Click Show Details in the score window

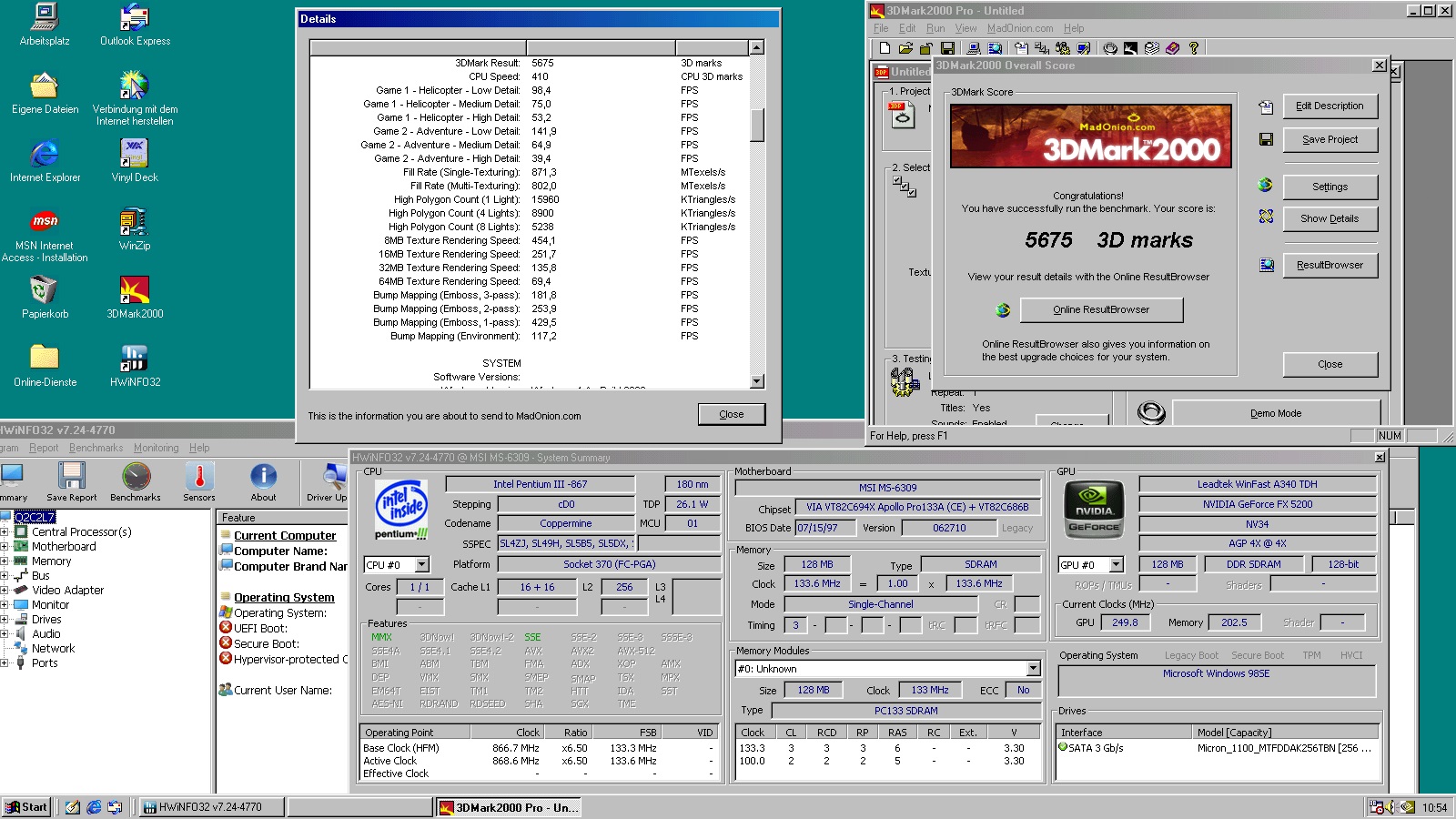click(x=1330, y=218)
